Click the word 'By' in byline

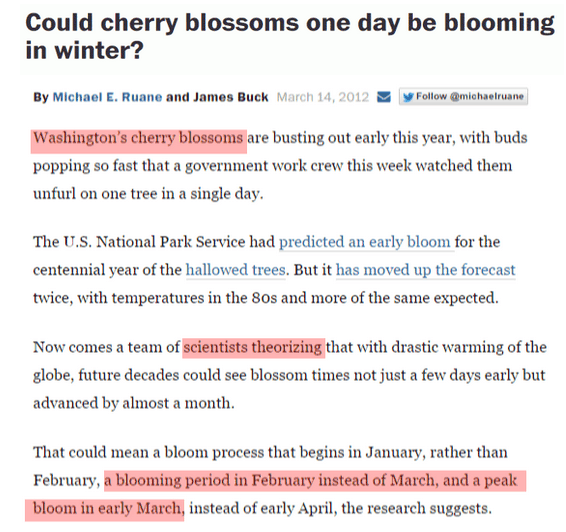click(x=41, y=97)
